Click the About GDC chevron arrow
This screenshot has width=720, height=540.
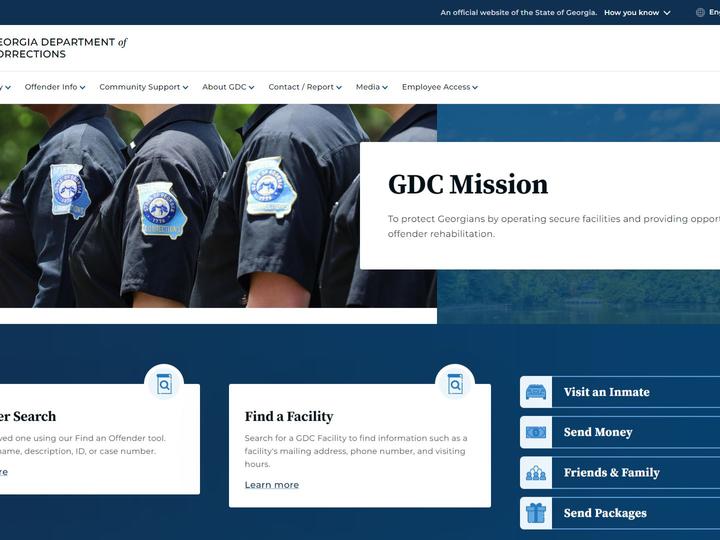(x=251, y=87)
